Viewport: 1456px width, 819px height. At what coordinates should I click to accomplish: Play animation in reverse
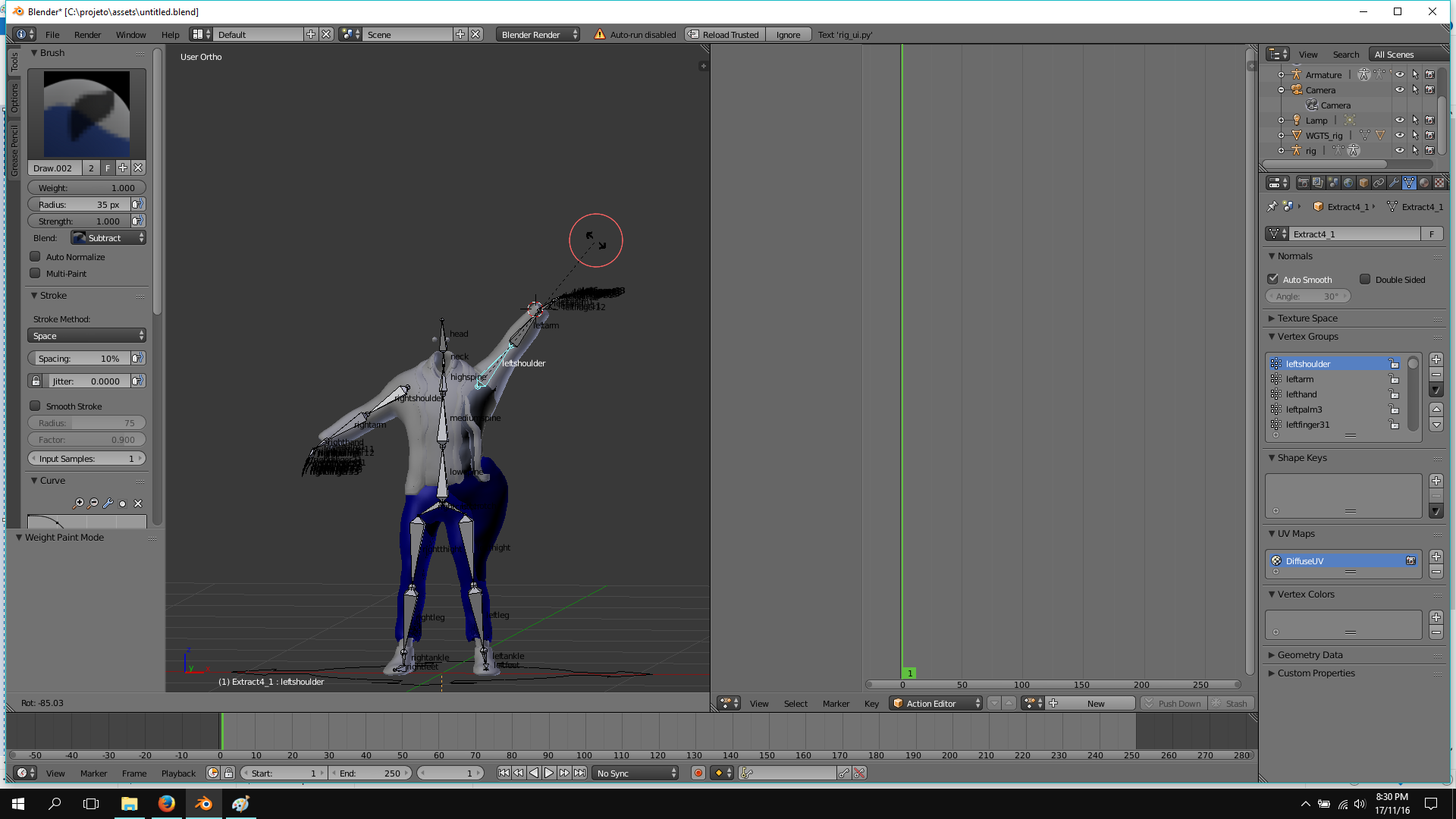coord(534,773)
